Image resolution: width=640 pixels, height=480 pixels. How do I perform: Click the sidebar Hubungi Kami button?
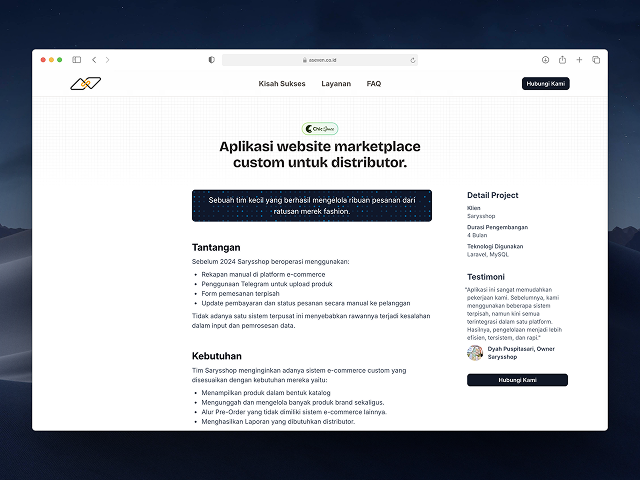point(517,380)
